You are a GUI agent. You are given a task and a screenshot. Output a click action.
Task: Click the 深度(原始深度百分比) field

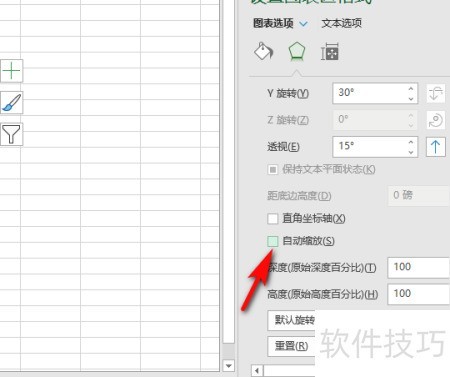(419, 267)
